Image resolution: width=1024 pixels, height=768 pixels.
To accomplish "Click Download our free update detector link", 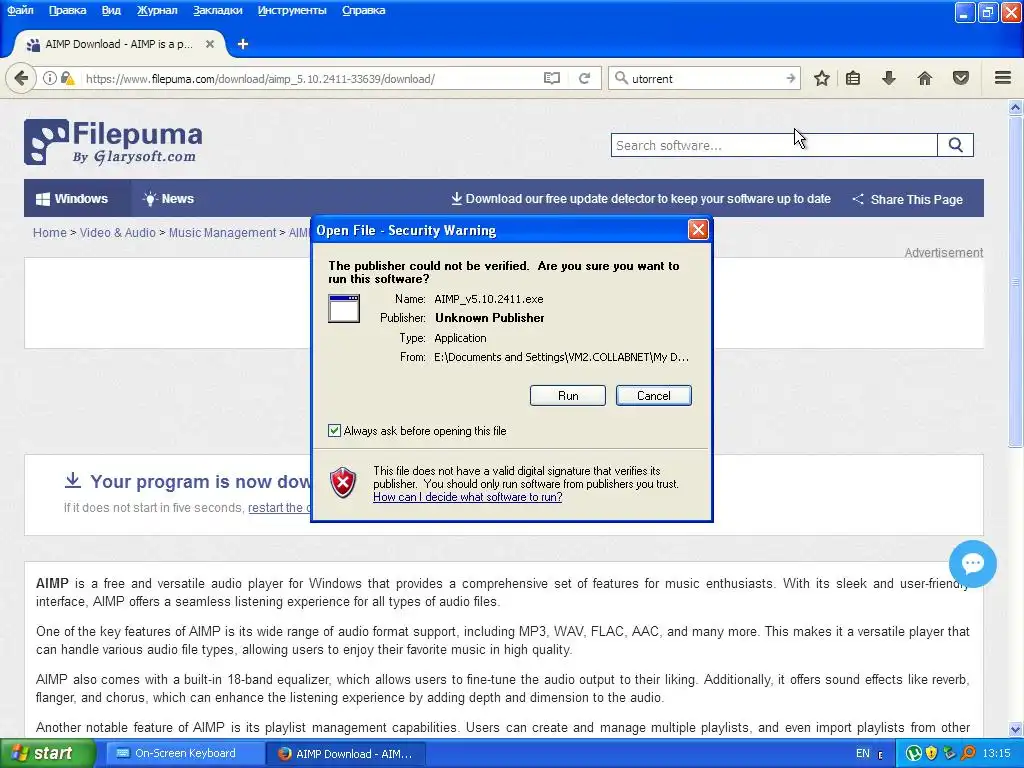I will [641, 199].
